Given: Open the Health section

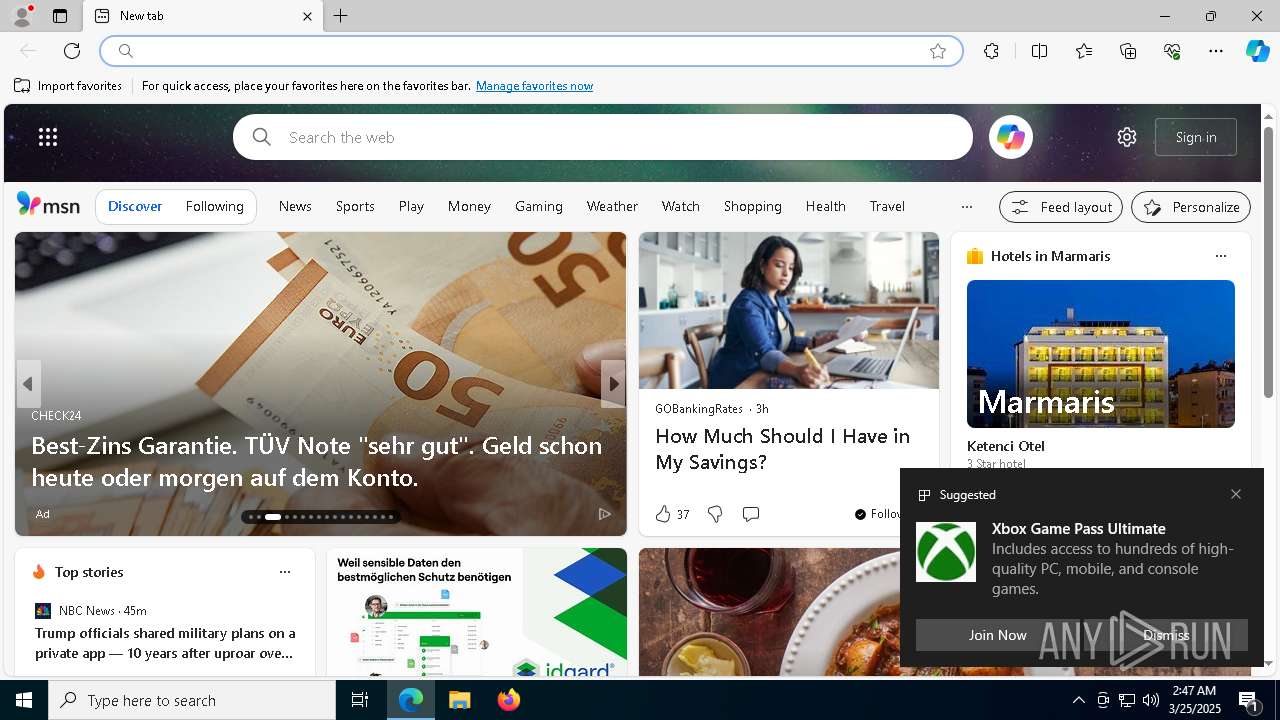Looking at the screenshot, I should (826, 206).
